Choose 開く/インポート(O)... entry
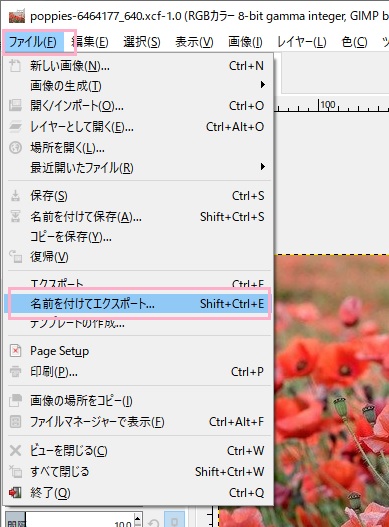This screenshot has height=527, width=389. point(139,106)
